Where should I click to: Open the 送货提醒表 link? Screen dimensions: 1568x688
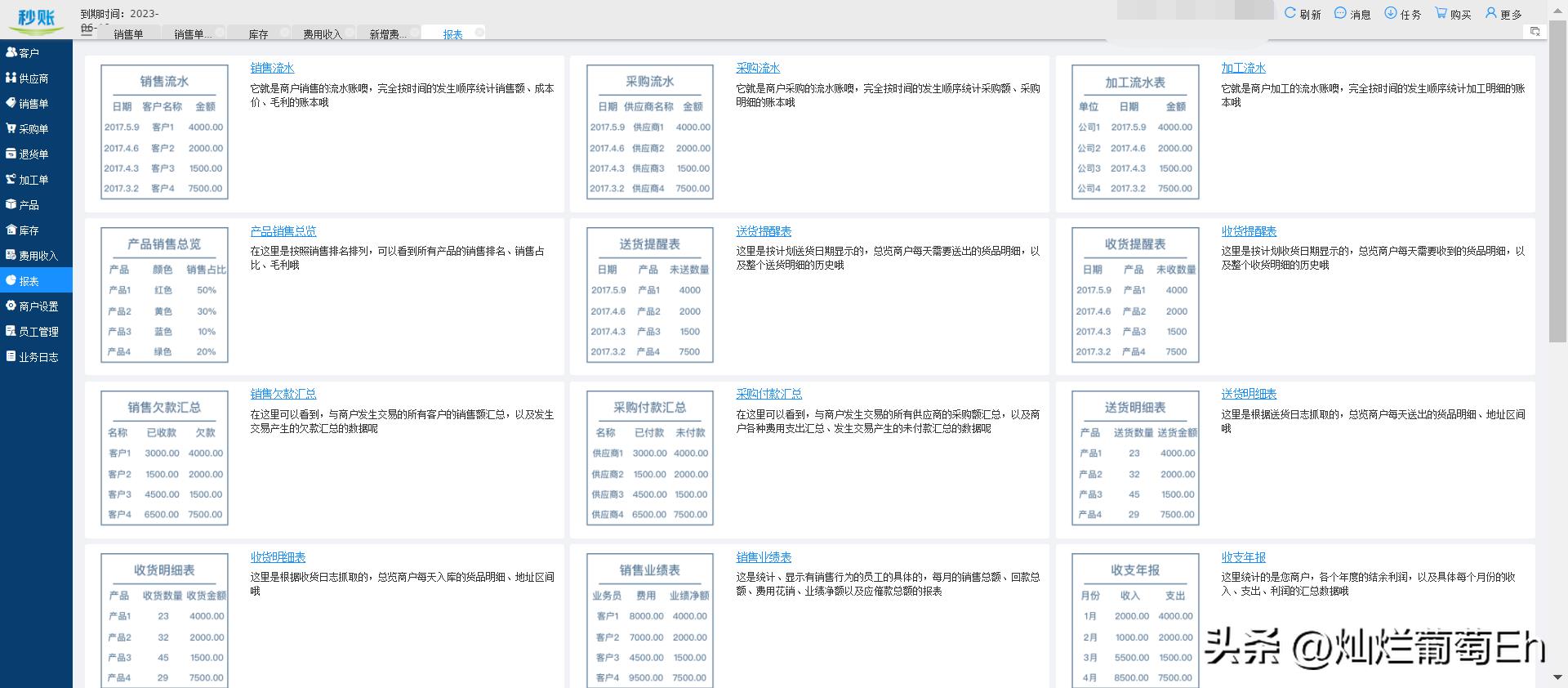click(x=764, y=232)
